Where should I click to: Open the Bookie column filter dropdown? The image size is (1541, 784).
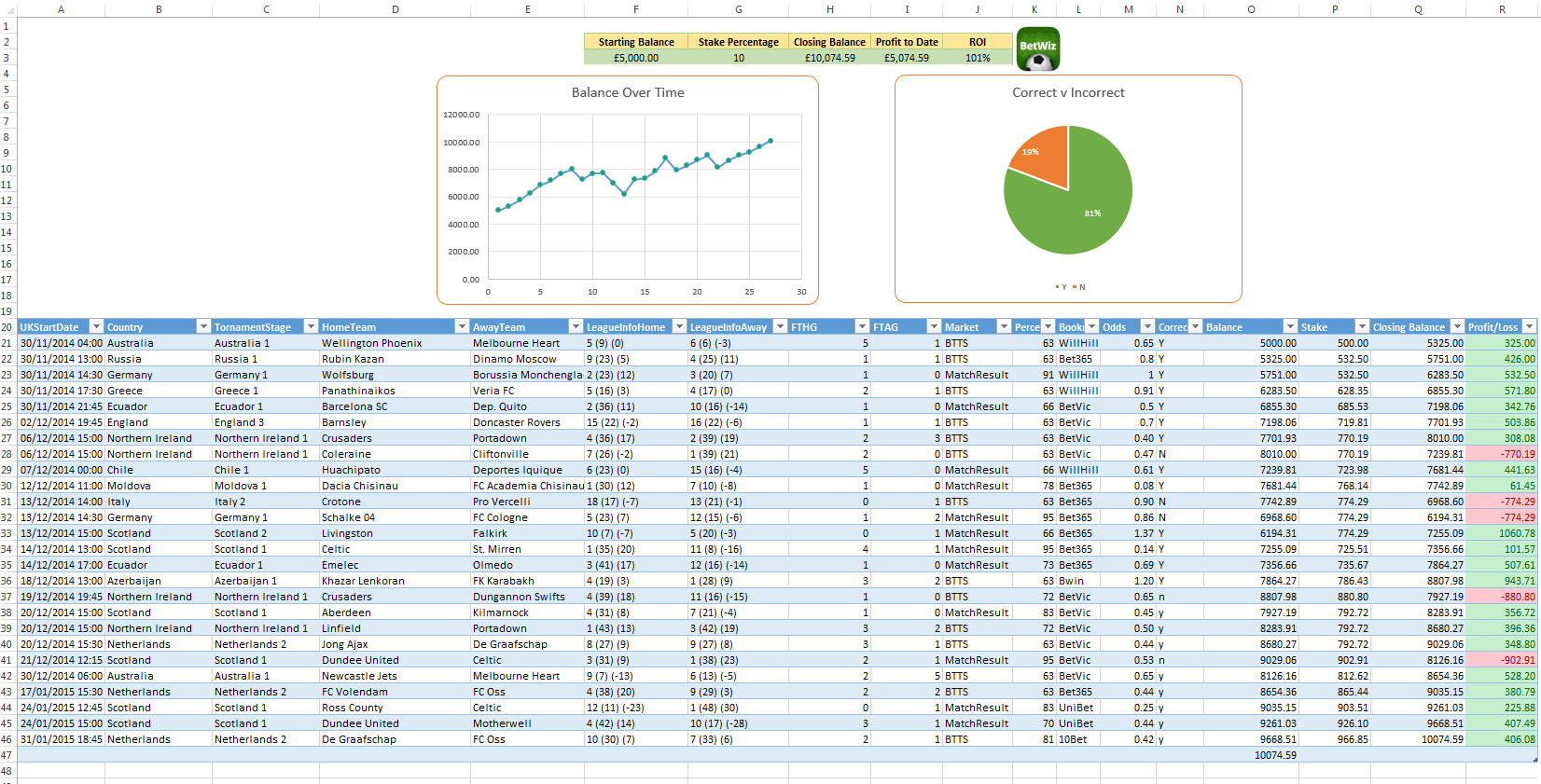click(x=1092, y=327)
